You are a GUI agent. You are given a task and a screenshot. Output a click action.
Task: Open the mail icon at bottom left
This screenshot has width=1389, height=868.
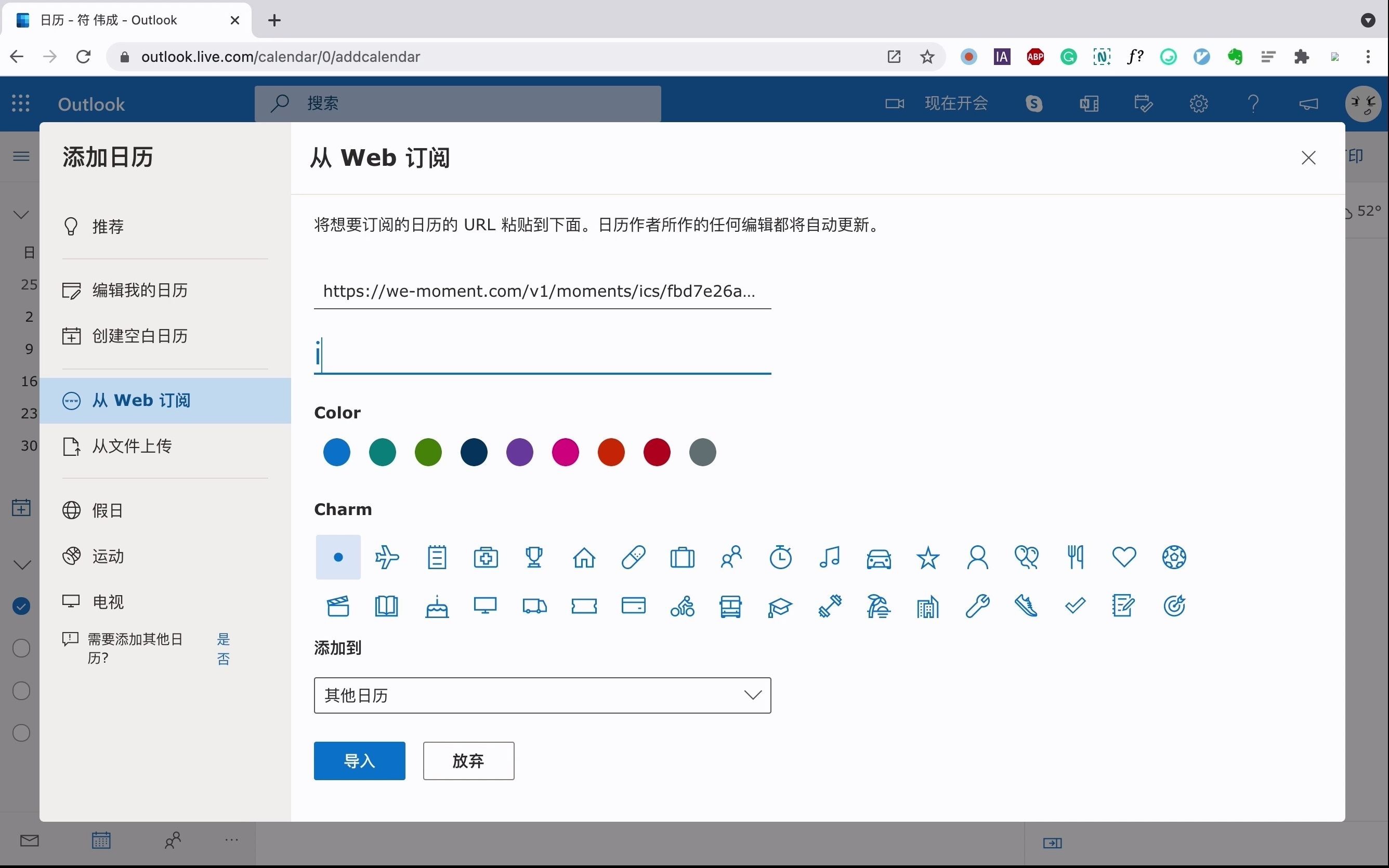click(29, 841)
